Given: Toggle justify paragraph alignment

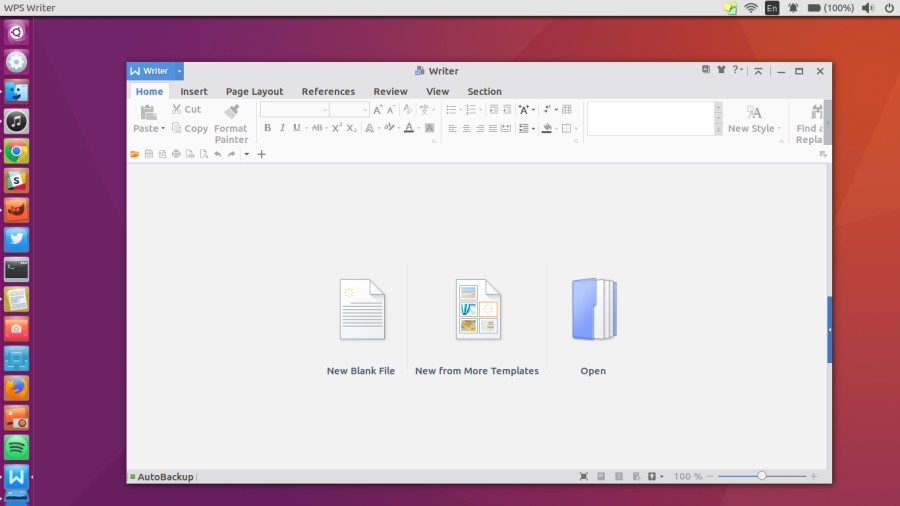Looking at the screenshot, I should point(492,129).
